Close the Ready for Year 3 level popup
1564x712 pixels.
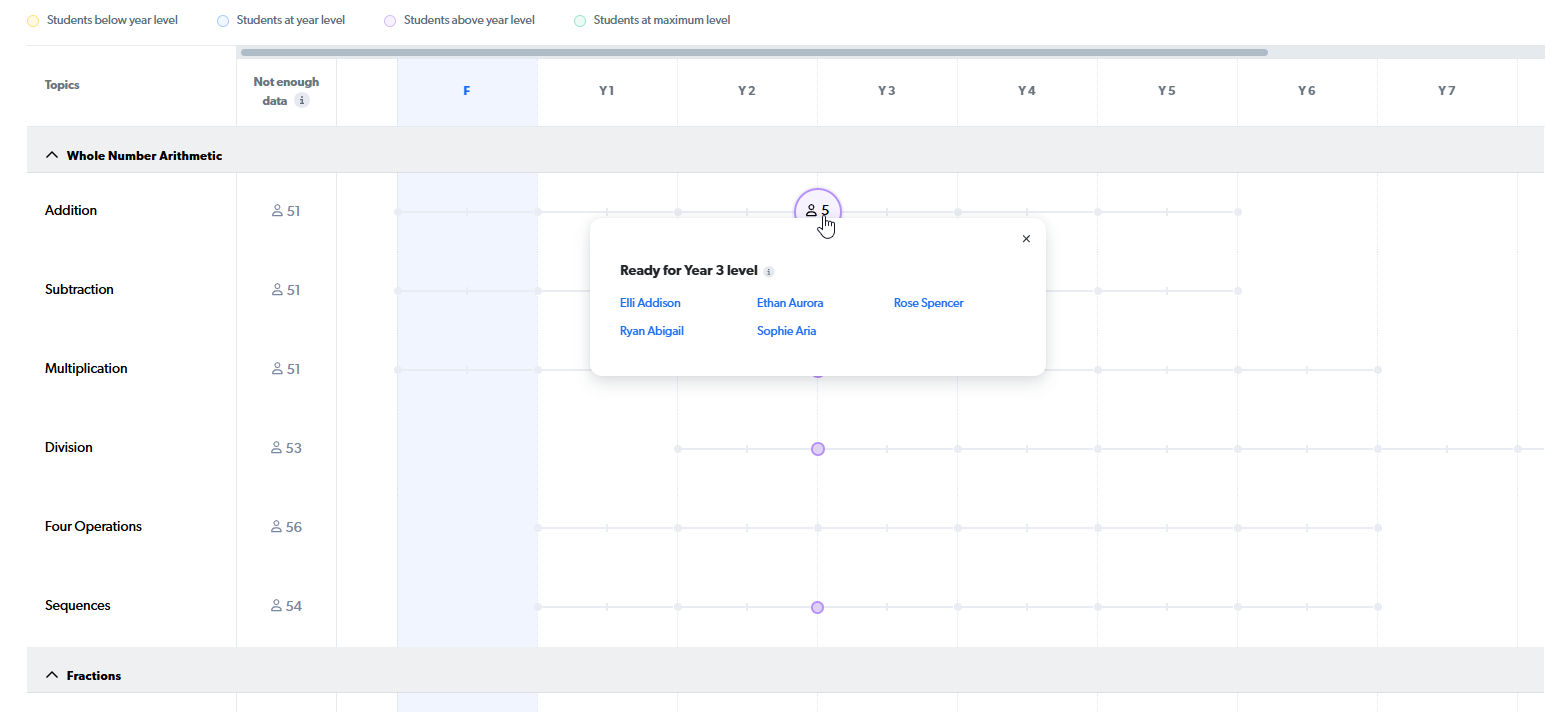pos(1026,239)
